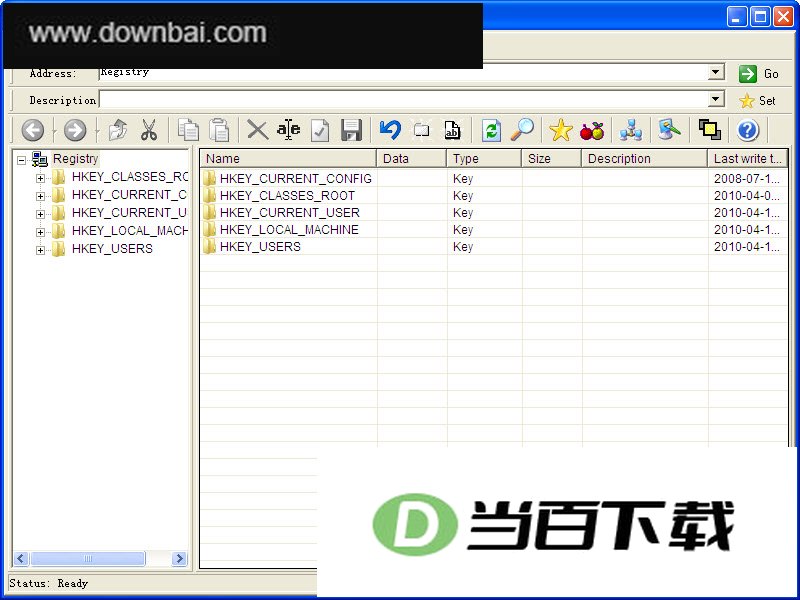Click the magnifying glass Search icon
This screenshot has height=600, width=800.
pos(522,130)
